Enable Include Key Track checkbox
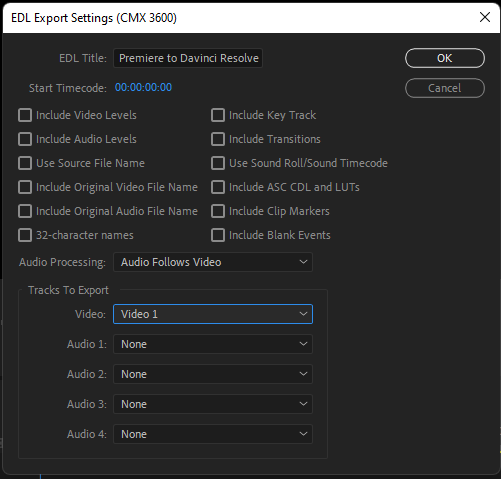Screen dimensions: 501x479 coord(218,115)
